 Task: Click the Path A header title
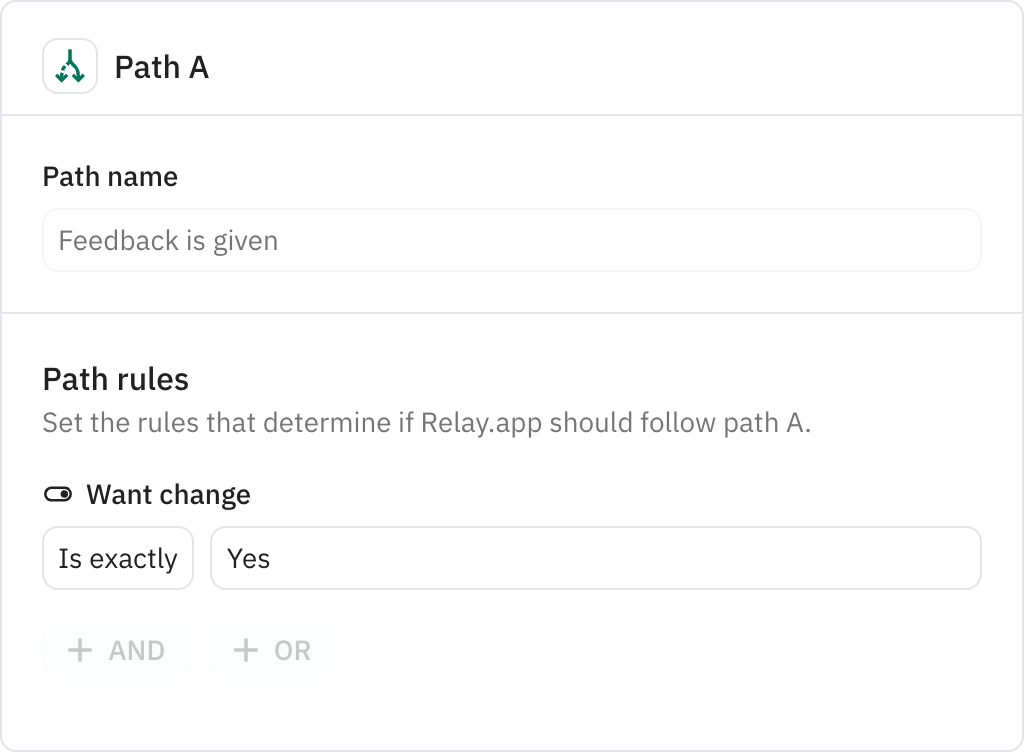click(x=161, y=67)
